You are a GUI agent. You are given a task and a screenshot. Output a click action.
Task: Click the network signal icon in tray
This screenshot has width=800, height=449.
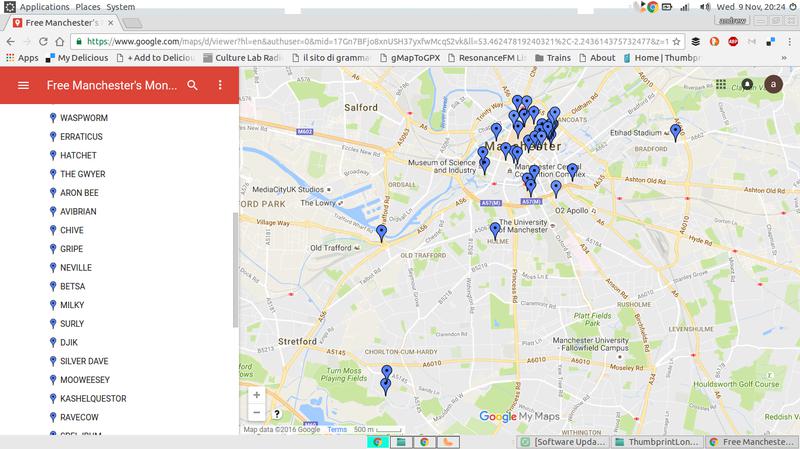click(x=685, y=7)
